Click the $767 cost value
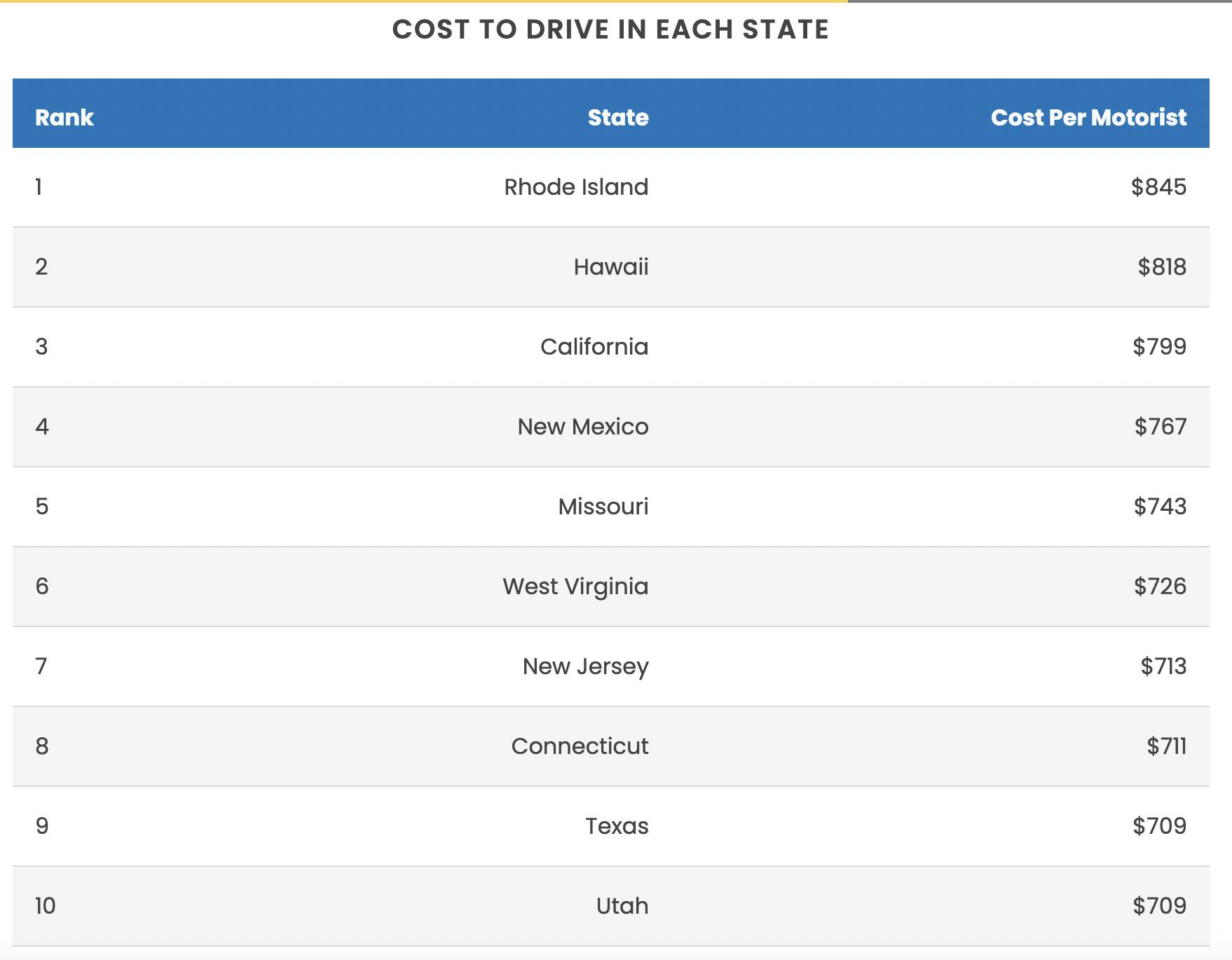Image resolution: width=1232 pixels, height=960 pixels. click(x=1160, y=427)
